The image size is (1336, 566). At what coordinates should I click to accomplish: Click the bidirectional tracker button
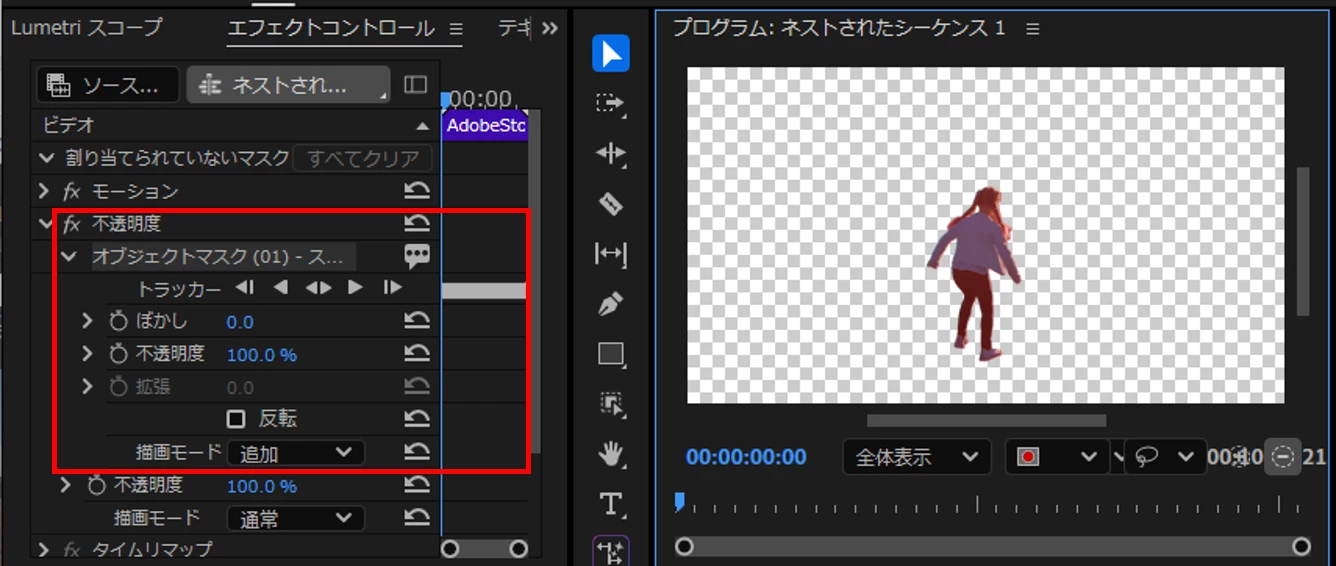point(318,288)
